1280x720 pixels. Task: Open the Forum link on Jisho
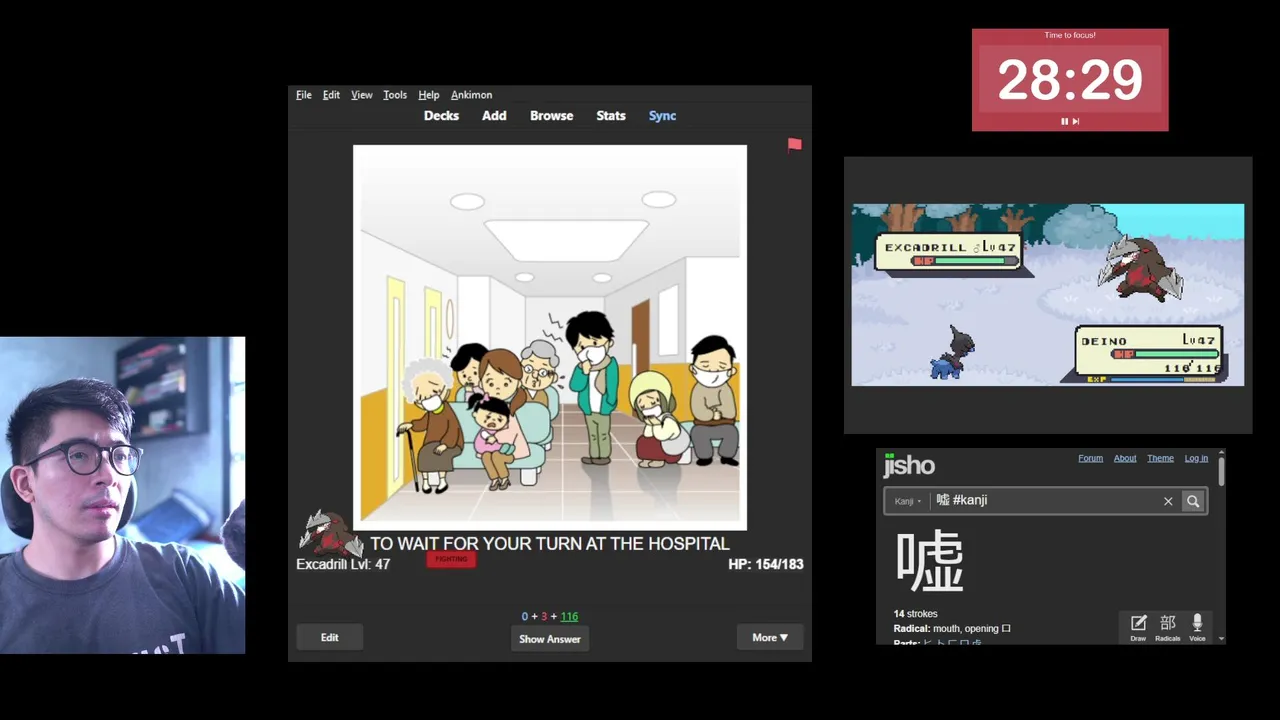click(x=1090, y=459)
